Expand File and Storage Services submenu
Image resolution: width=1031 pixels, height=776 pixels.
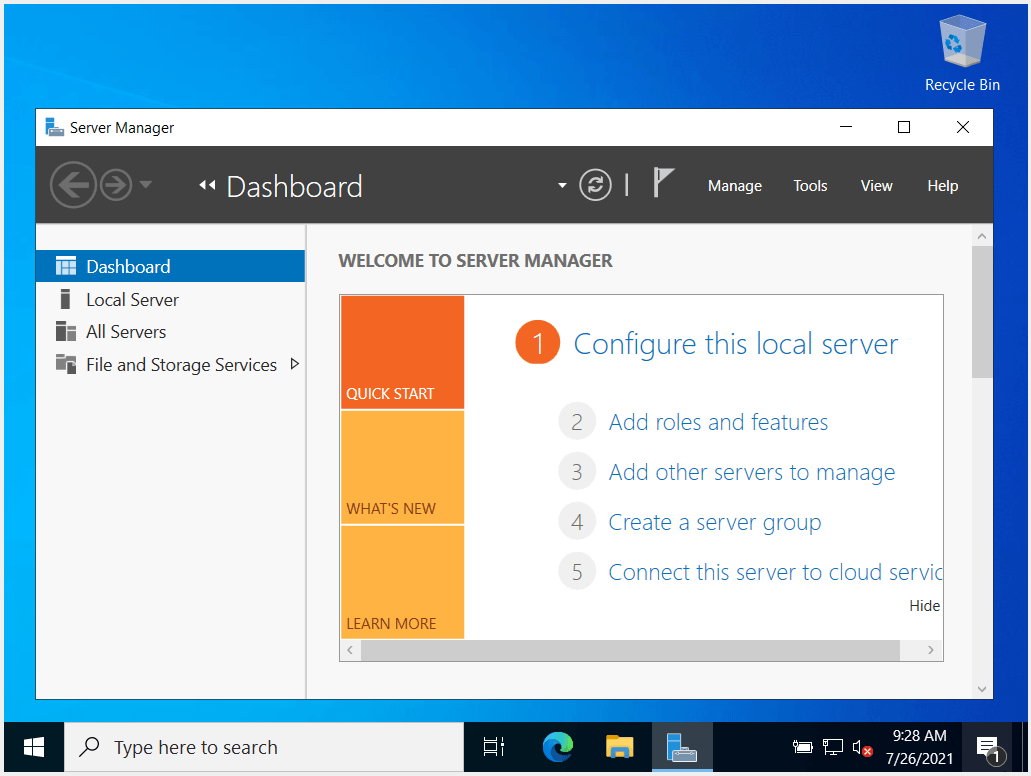pos(295,364)
